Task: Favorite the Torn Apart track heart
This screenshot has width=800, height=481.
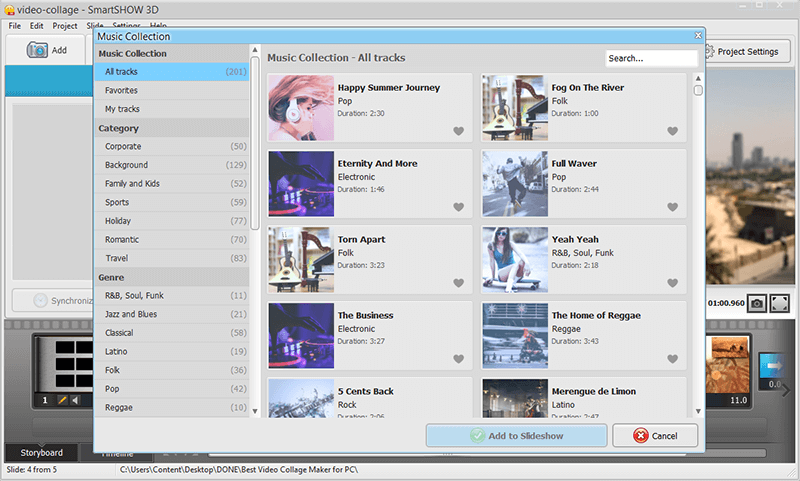Action: click(459, 283)
